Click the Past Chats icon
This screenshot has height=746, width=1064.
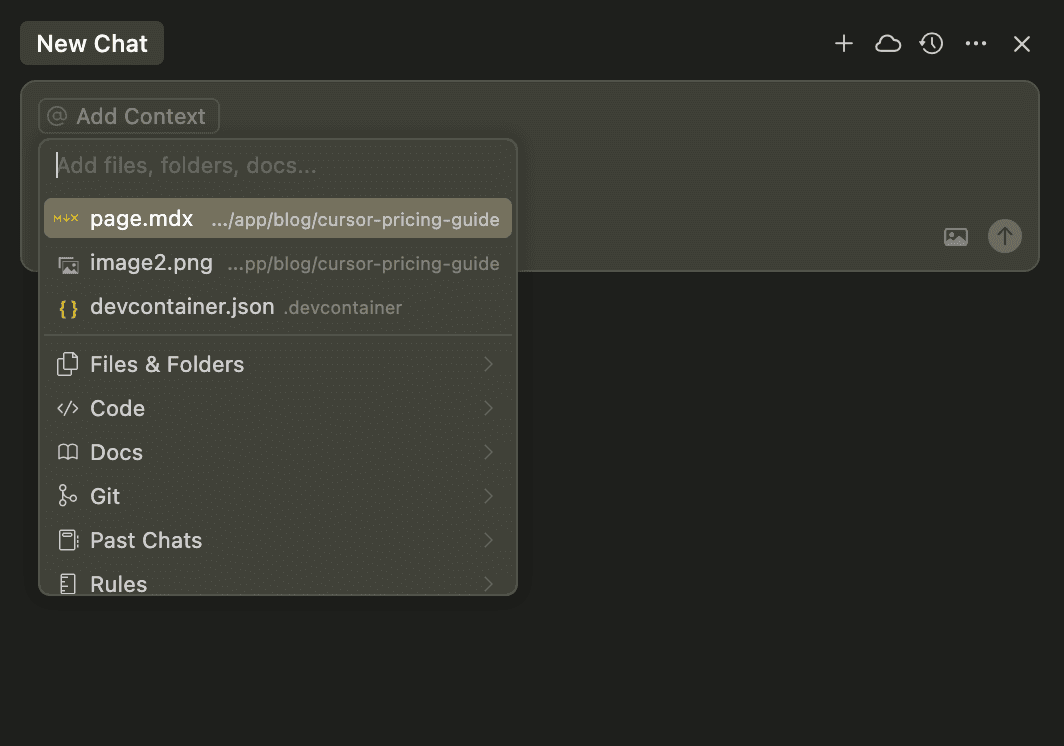68,541
